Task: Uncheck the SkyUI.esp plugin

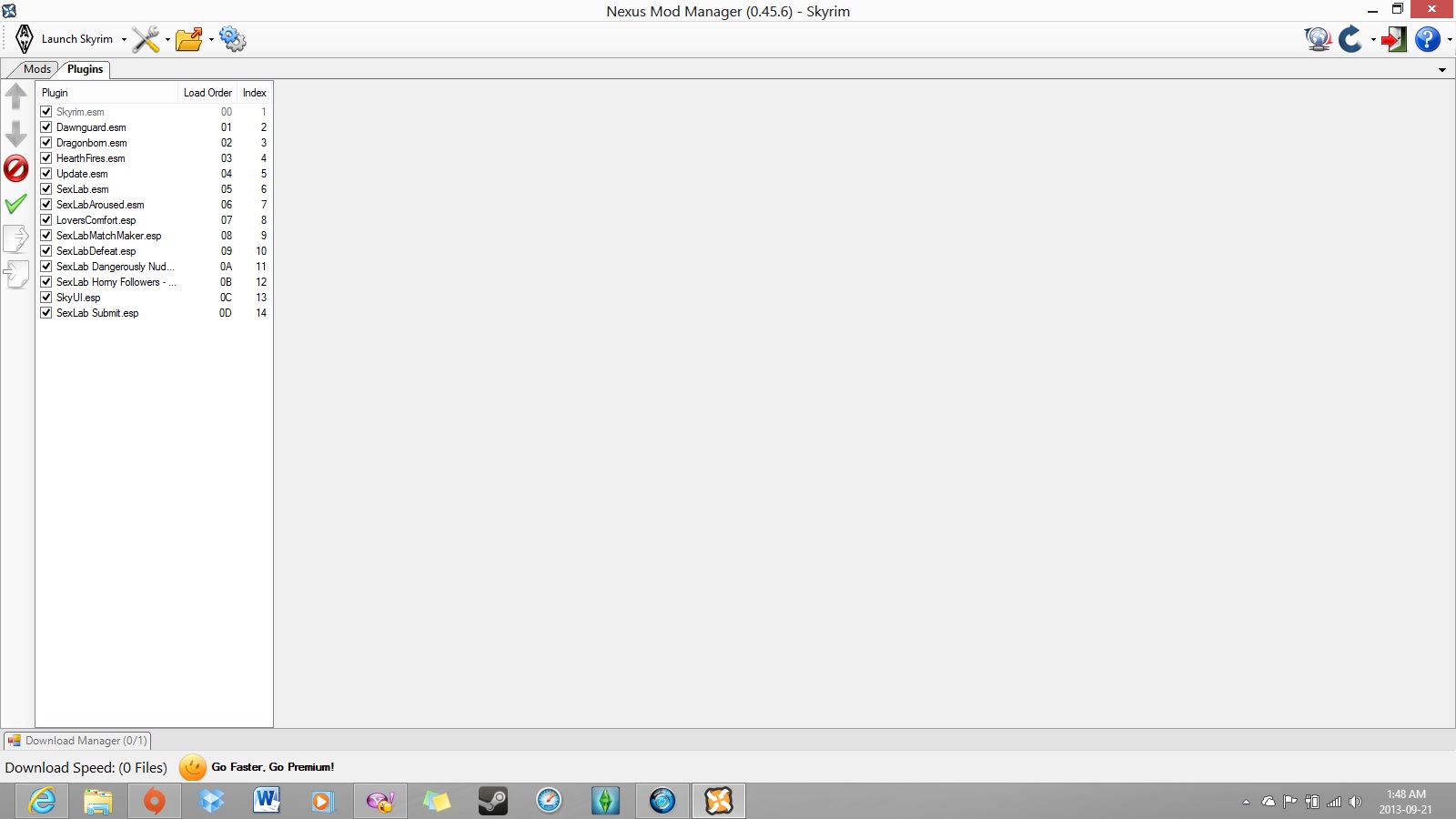Action: [46, 298]
